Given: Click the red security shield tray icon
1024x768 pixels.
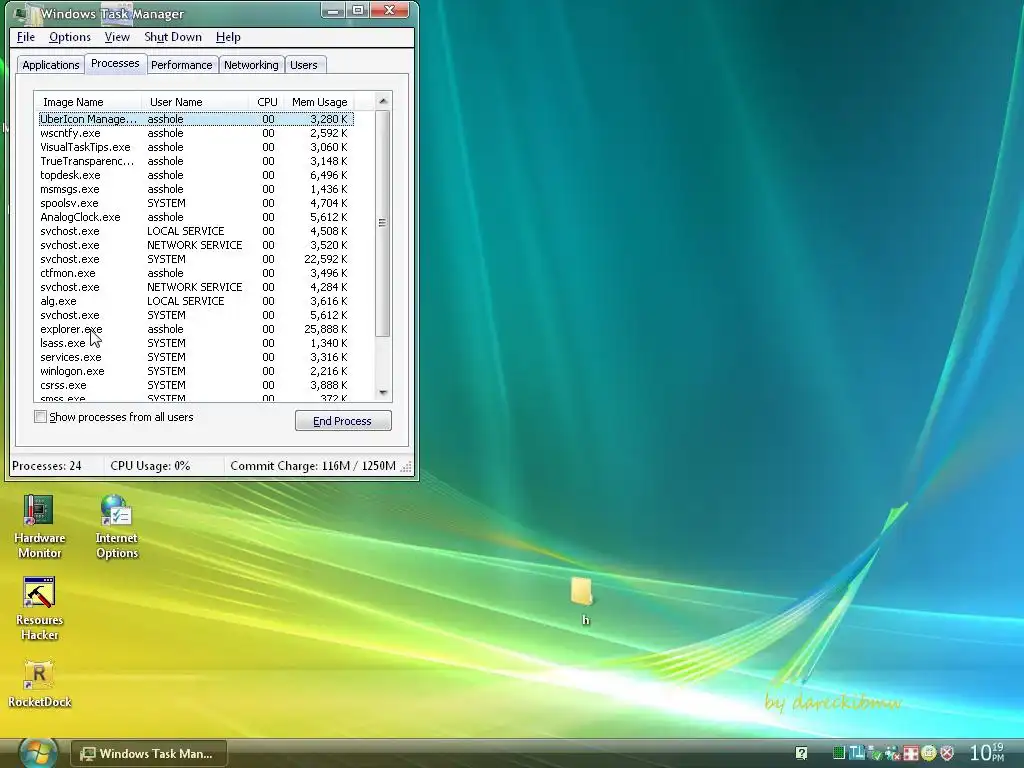Looking at the screenshot, I should pyautogui.click(x=947, y=753).
